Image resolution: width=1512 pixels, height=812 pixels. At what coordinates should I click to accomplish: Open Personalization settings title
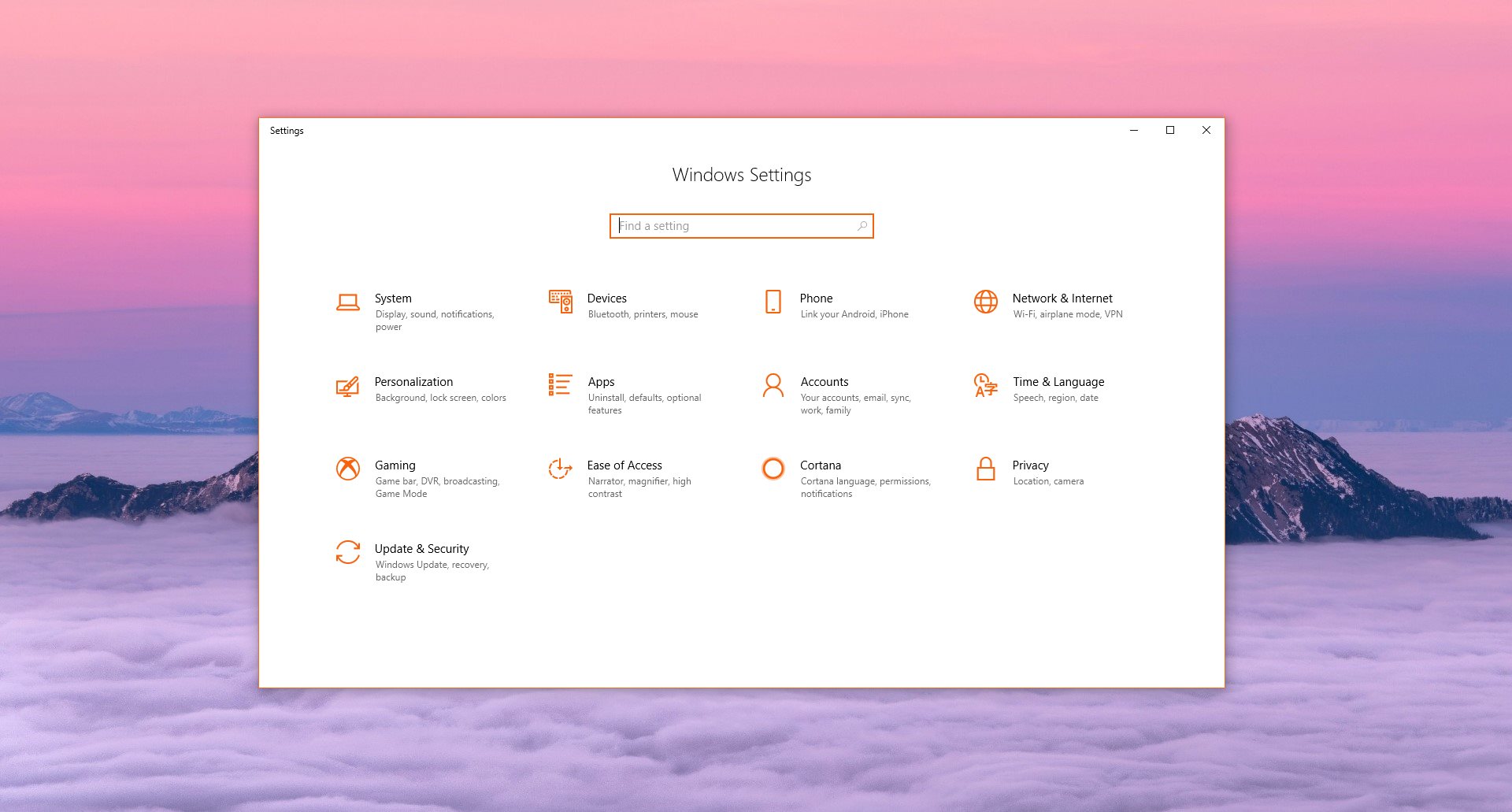[414, 382]
